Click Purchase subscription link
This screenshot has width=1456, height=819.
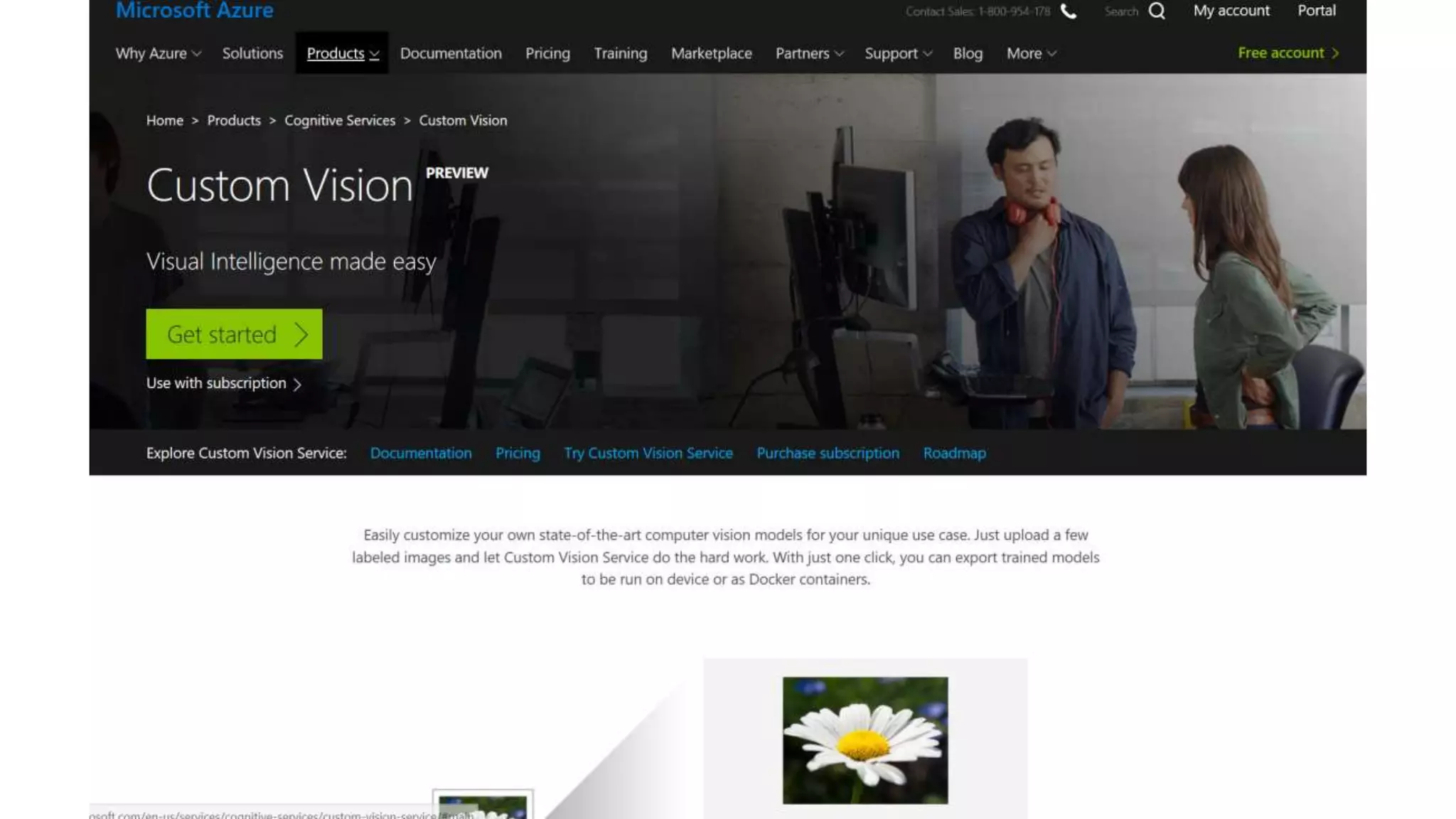tap(828, 454)
